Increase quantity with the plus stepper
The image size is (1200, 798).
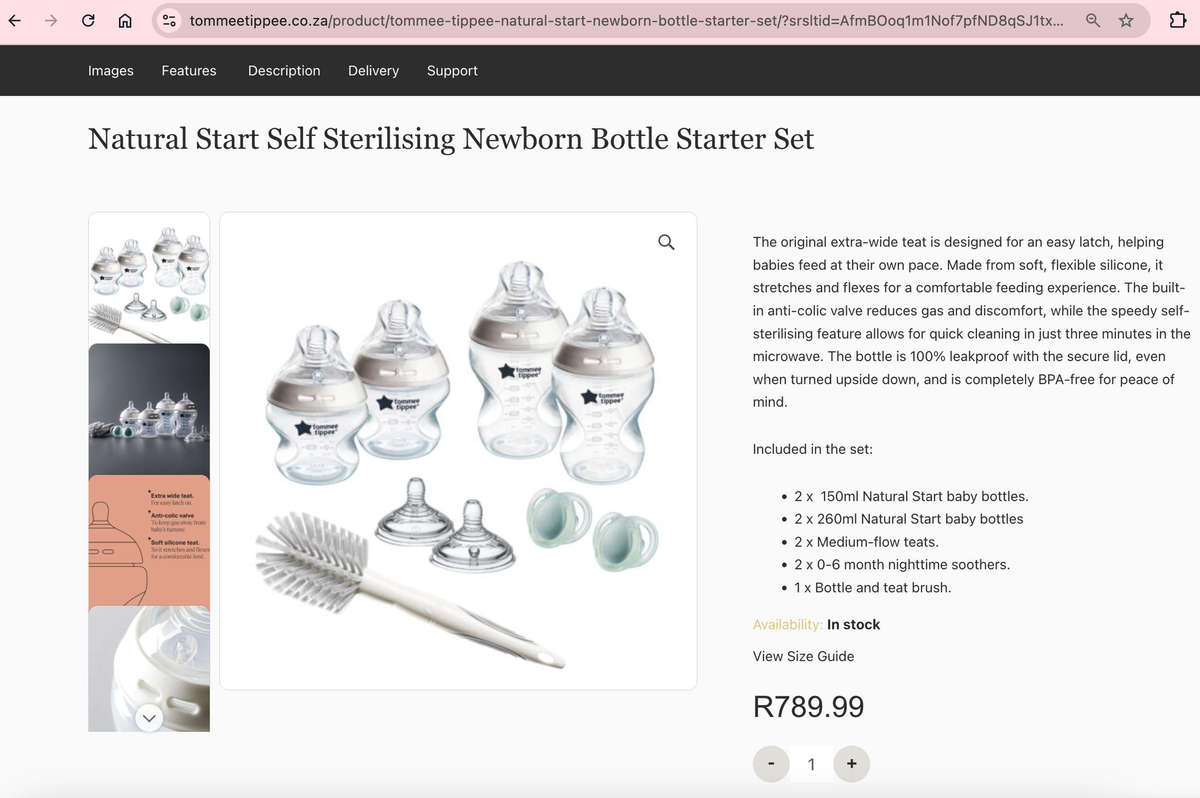point(851,763)
